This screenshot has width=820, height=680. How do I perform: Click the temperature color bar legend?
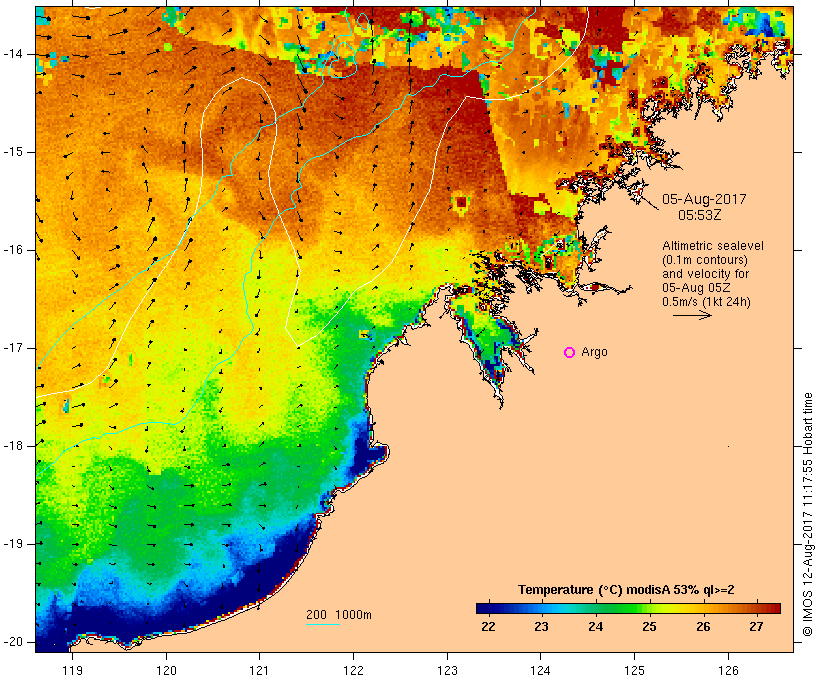628,608
